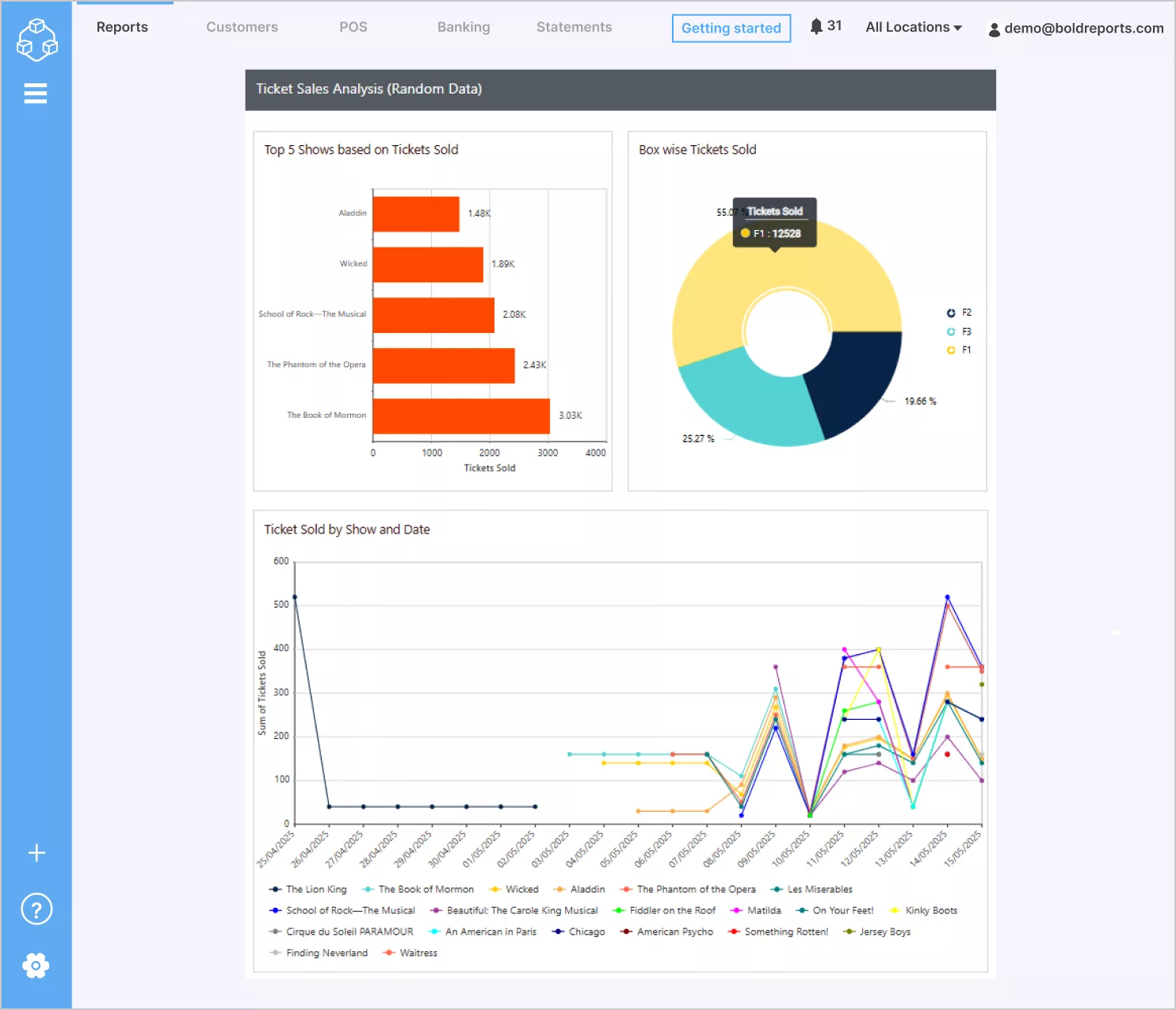Toggle the Waitress series in the line chart legend

(x=410, y=952)
